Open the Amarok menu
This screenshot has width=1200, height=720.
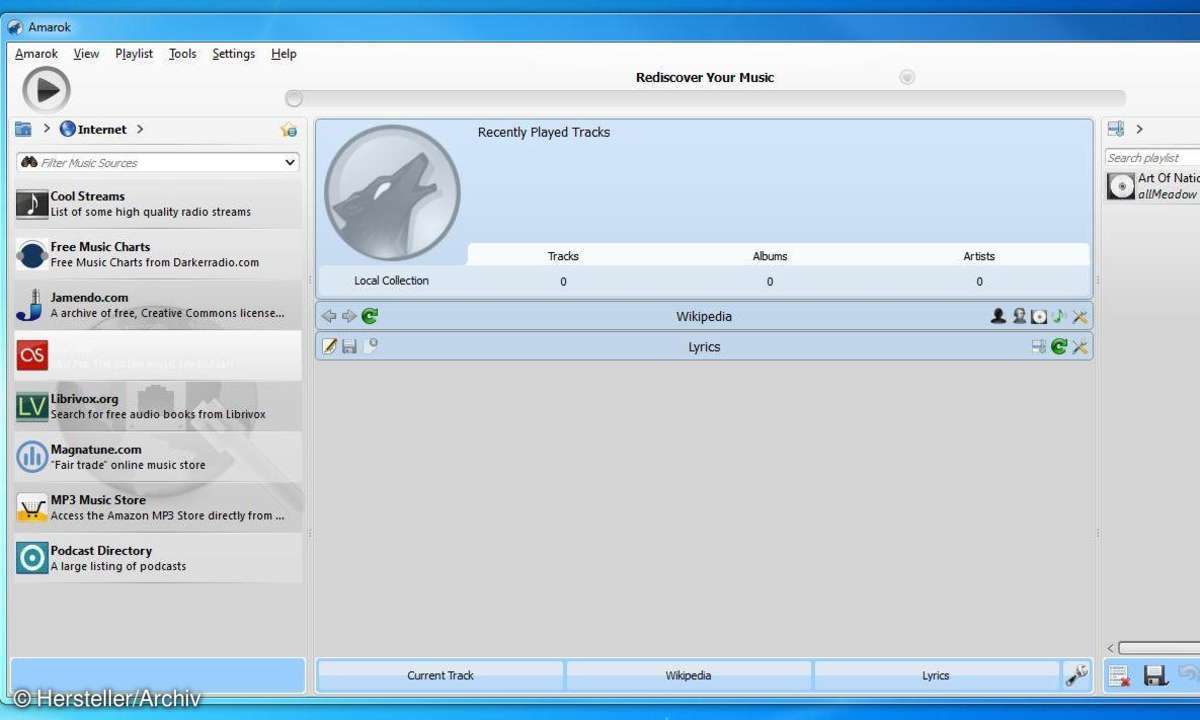[x=37, y=54]
